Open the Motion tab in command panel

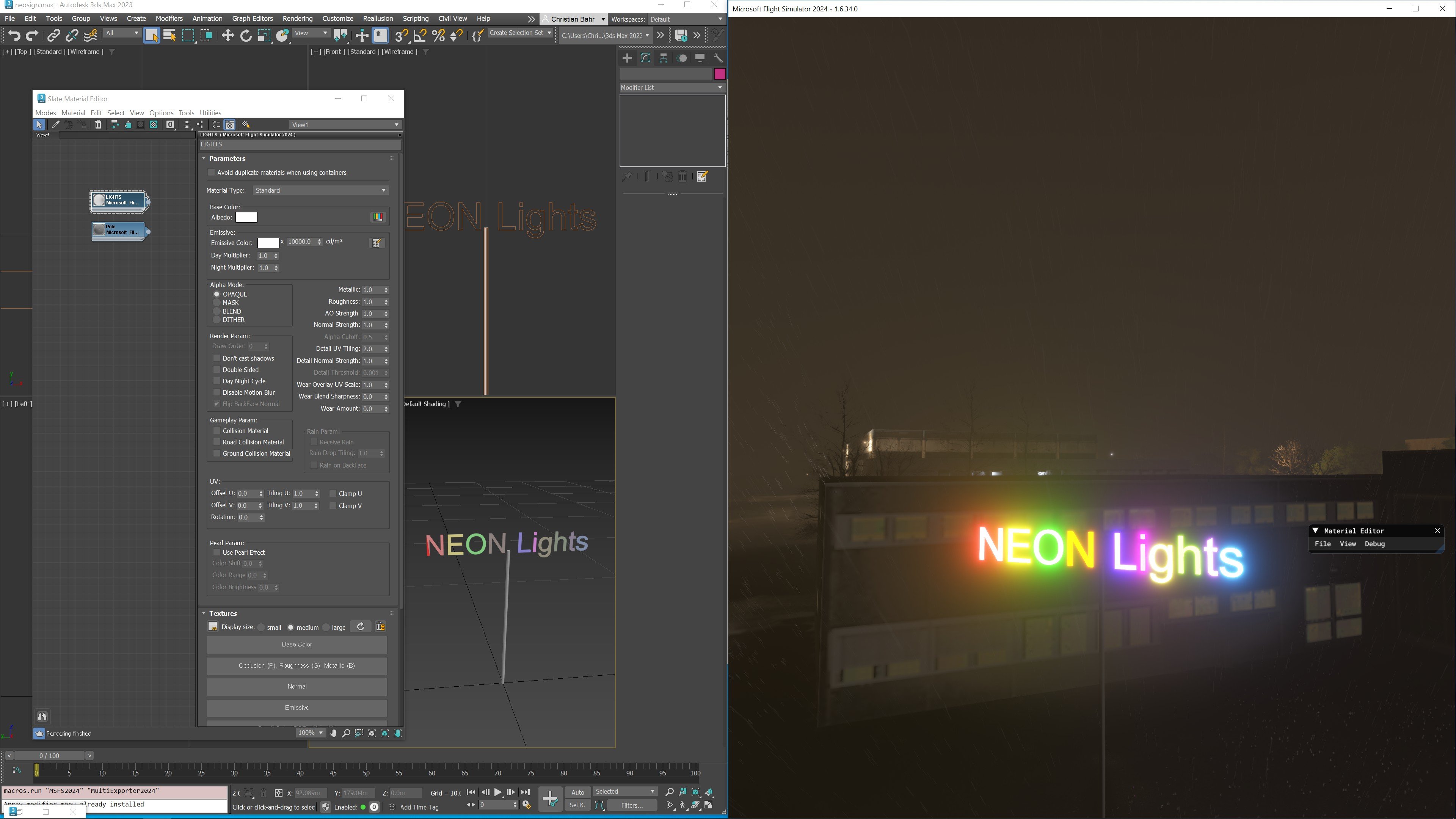point(682,58)
